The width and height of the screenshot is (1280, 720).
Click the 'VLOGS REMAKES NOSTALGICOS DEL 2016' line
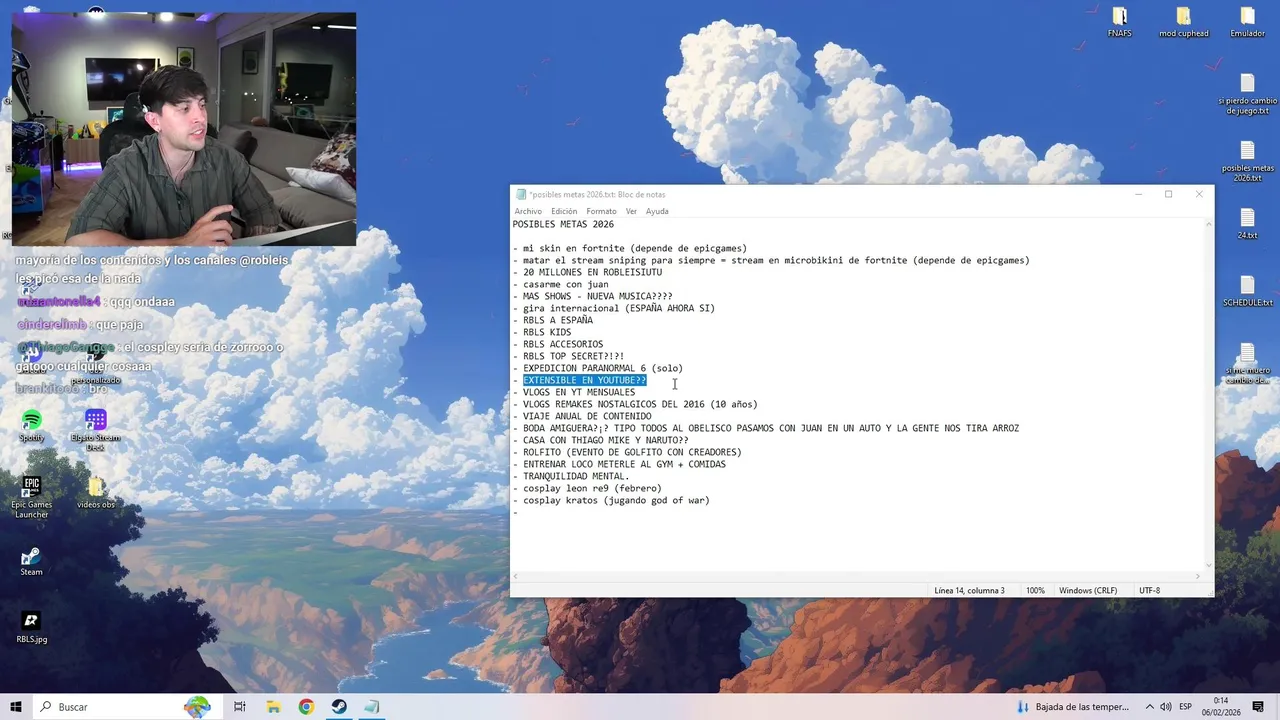tap(635, 404)
